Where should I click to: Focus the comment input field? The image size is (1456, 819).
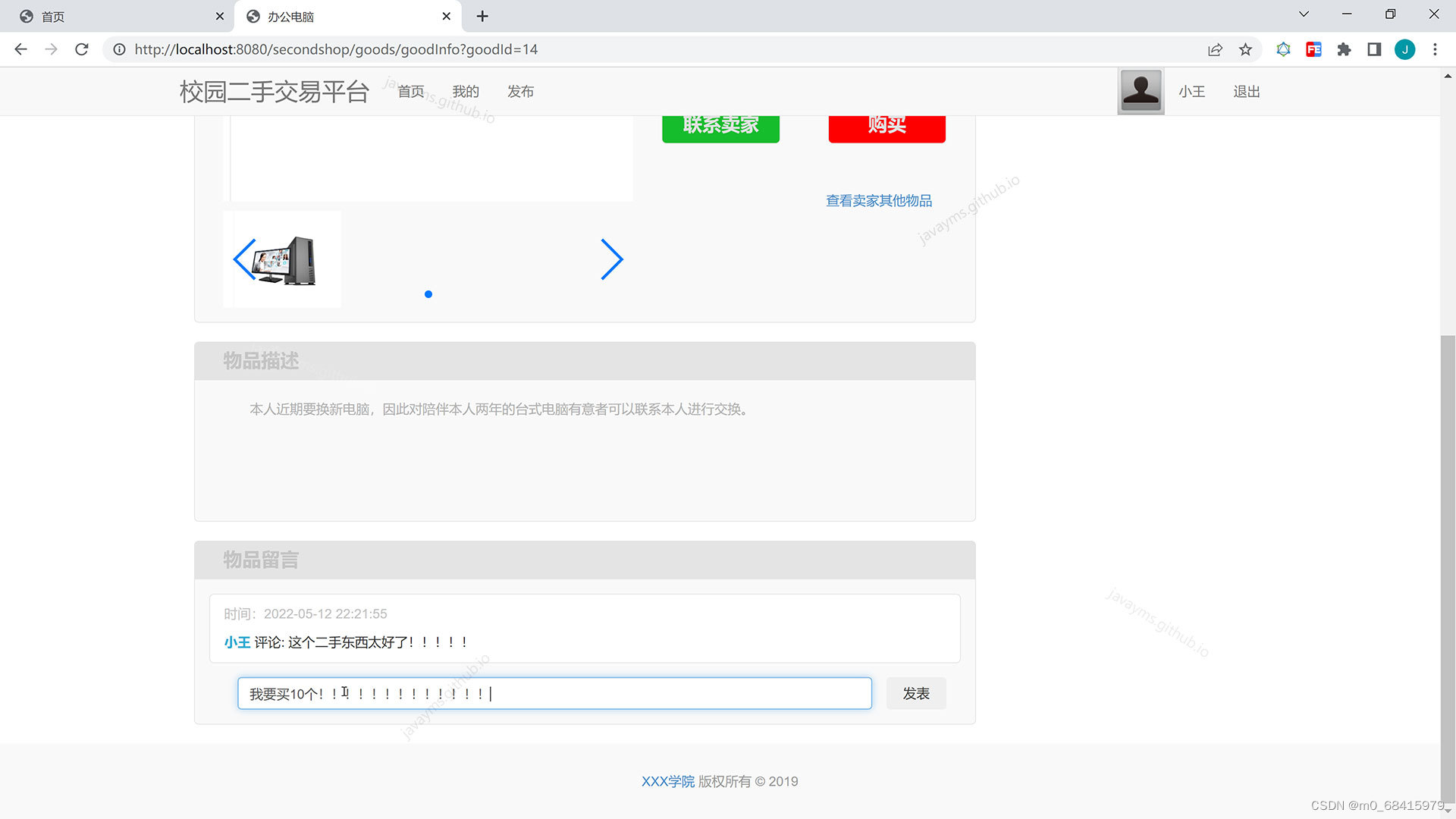click(554, 693)
